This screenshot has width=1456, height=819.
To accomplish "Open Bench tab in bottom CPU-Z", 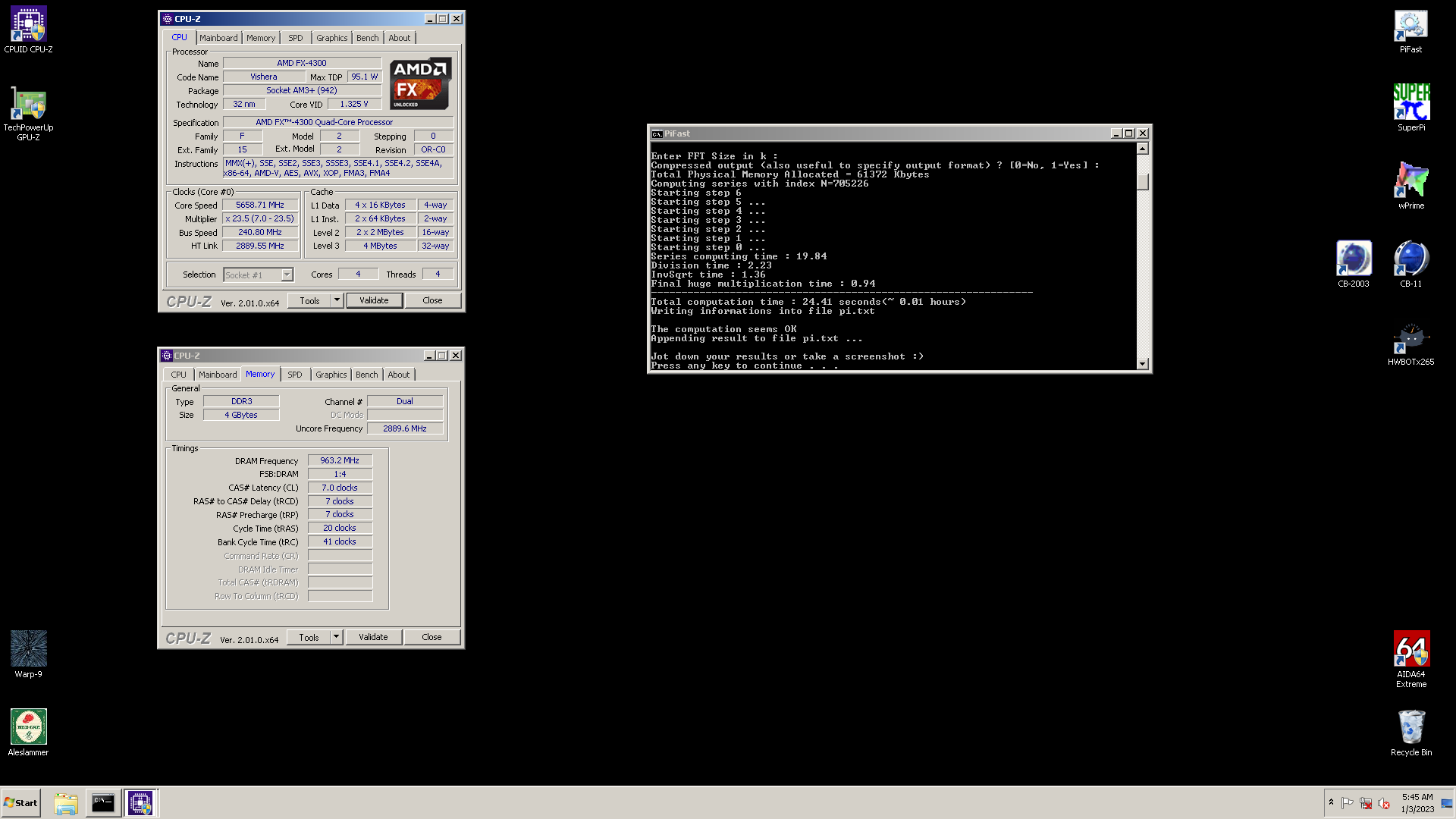I will click(x=366, y=375).
